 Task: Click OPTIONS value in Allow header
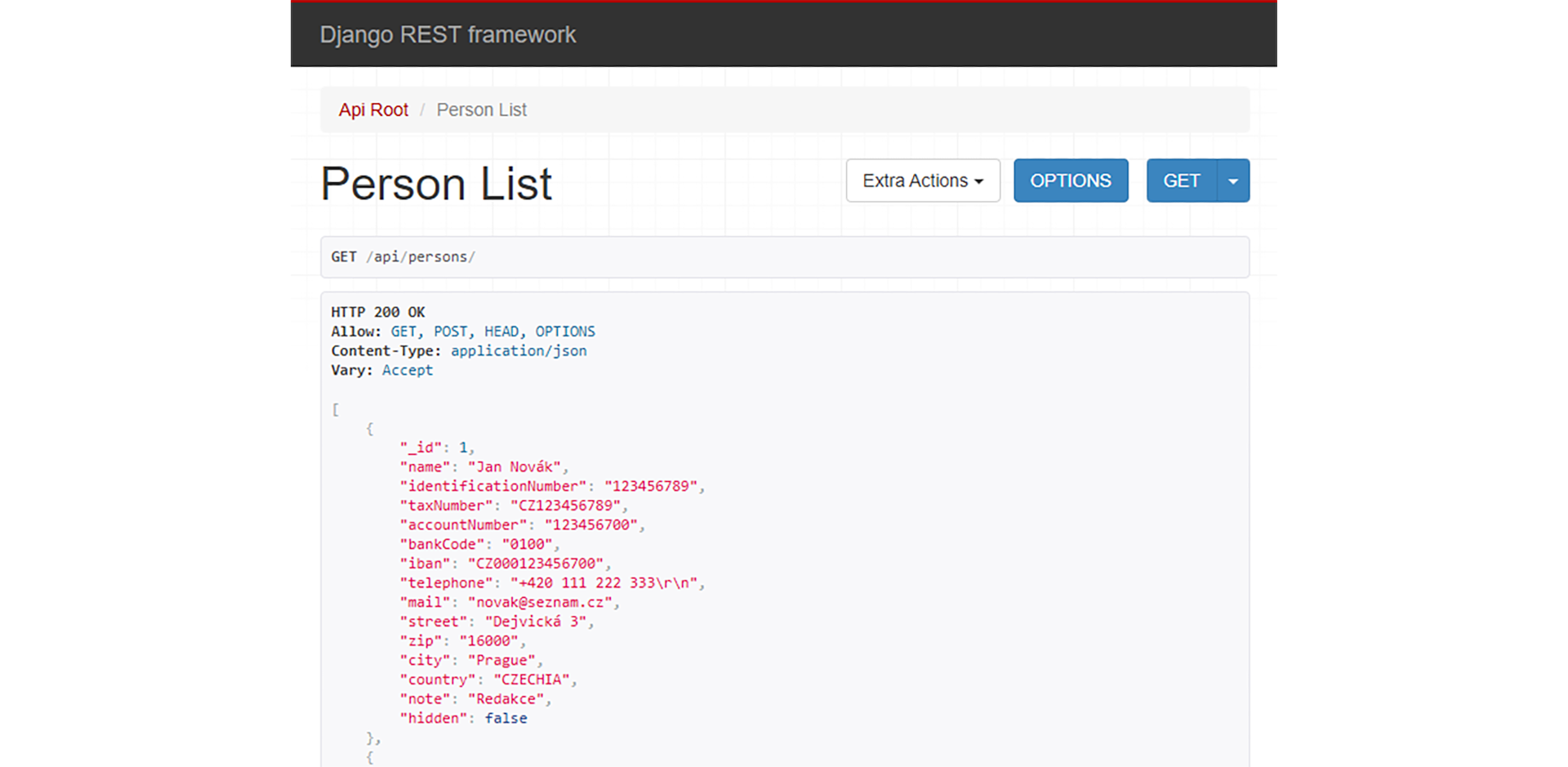click(x=565, y=332)
